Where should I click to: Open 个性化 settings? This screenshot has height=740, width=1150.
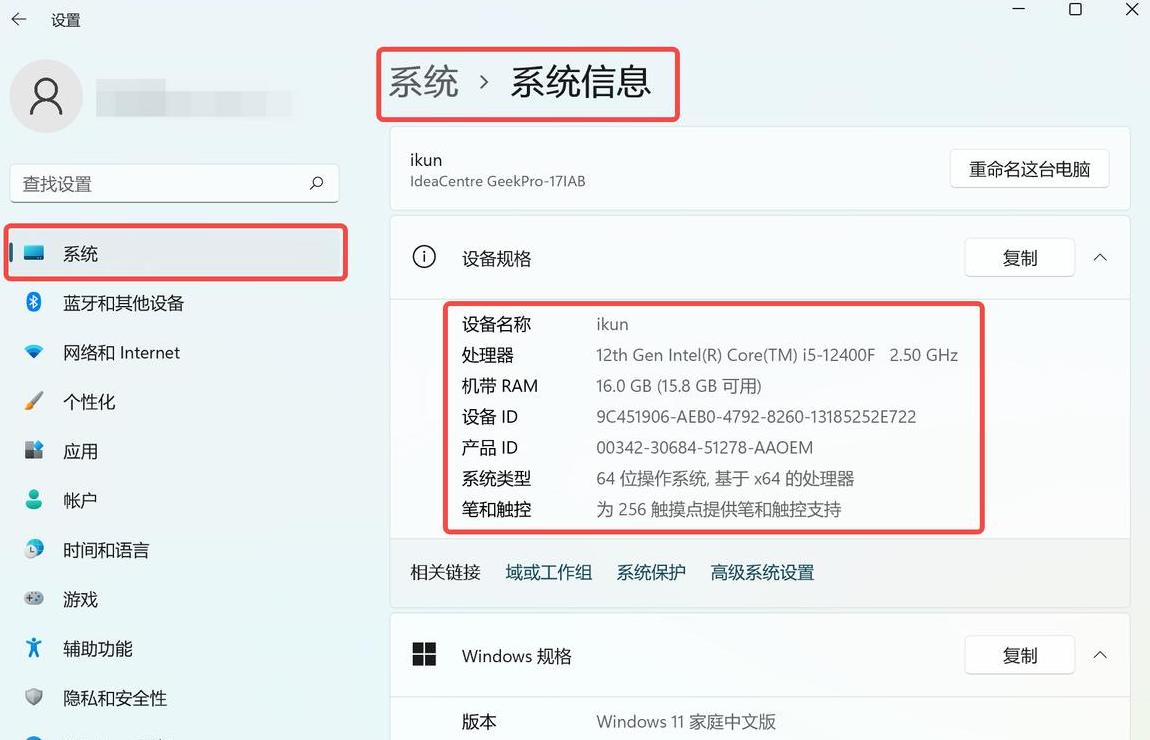click(x=175, y=401)
